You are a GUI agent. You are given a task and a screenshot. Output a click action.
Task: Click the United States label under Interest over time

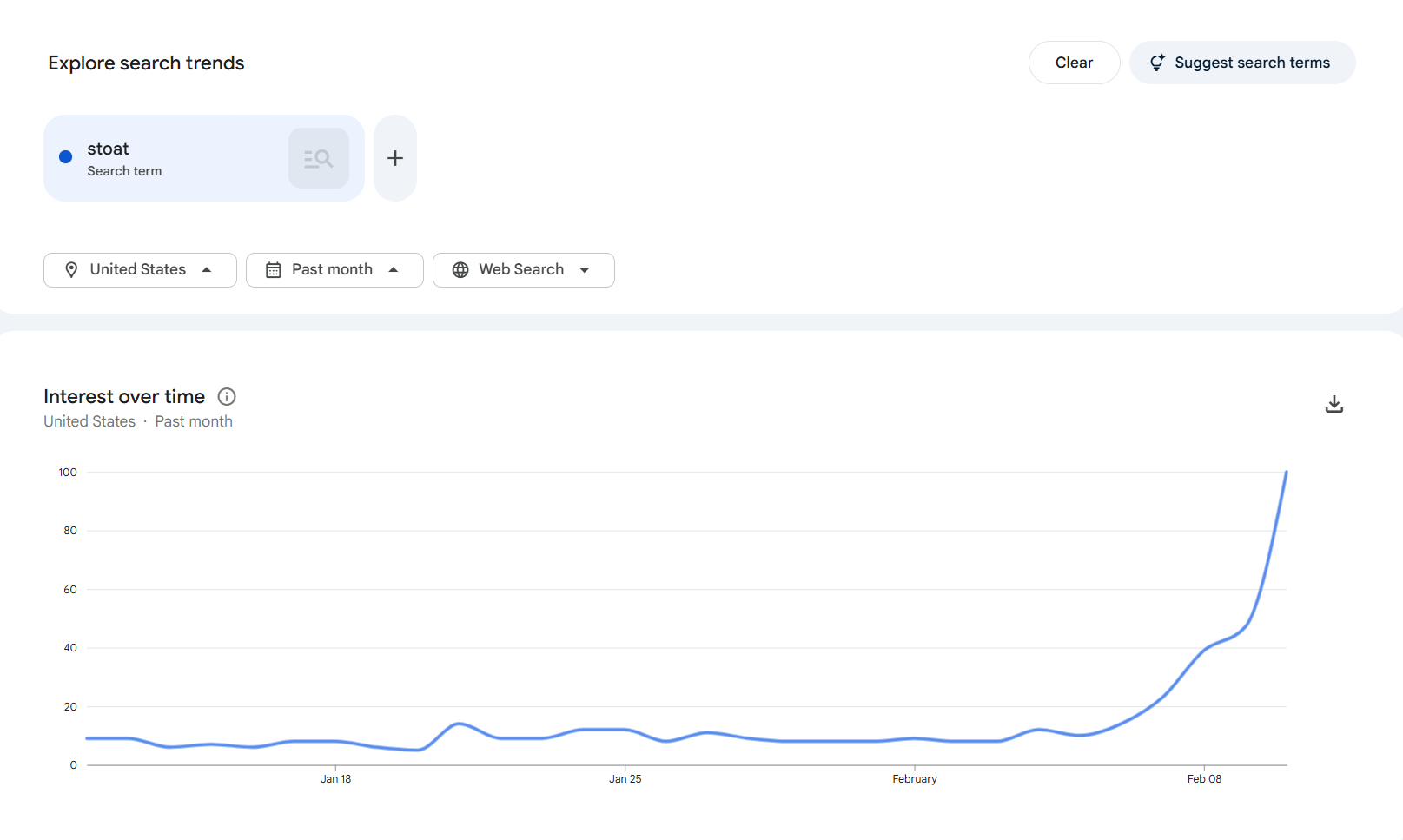89,420
